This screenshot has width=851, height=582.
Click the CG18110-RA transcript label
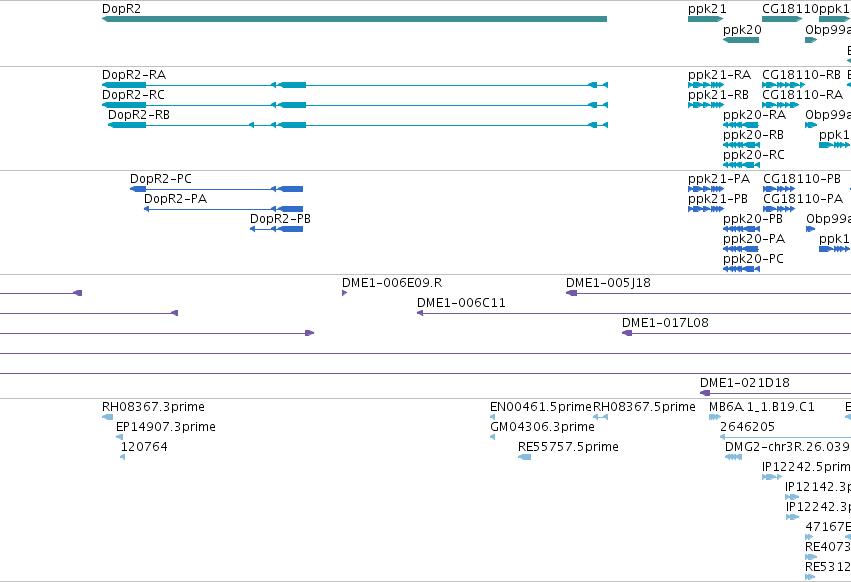(x=802, y=95)
